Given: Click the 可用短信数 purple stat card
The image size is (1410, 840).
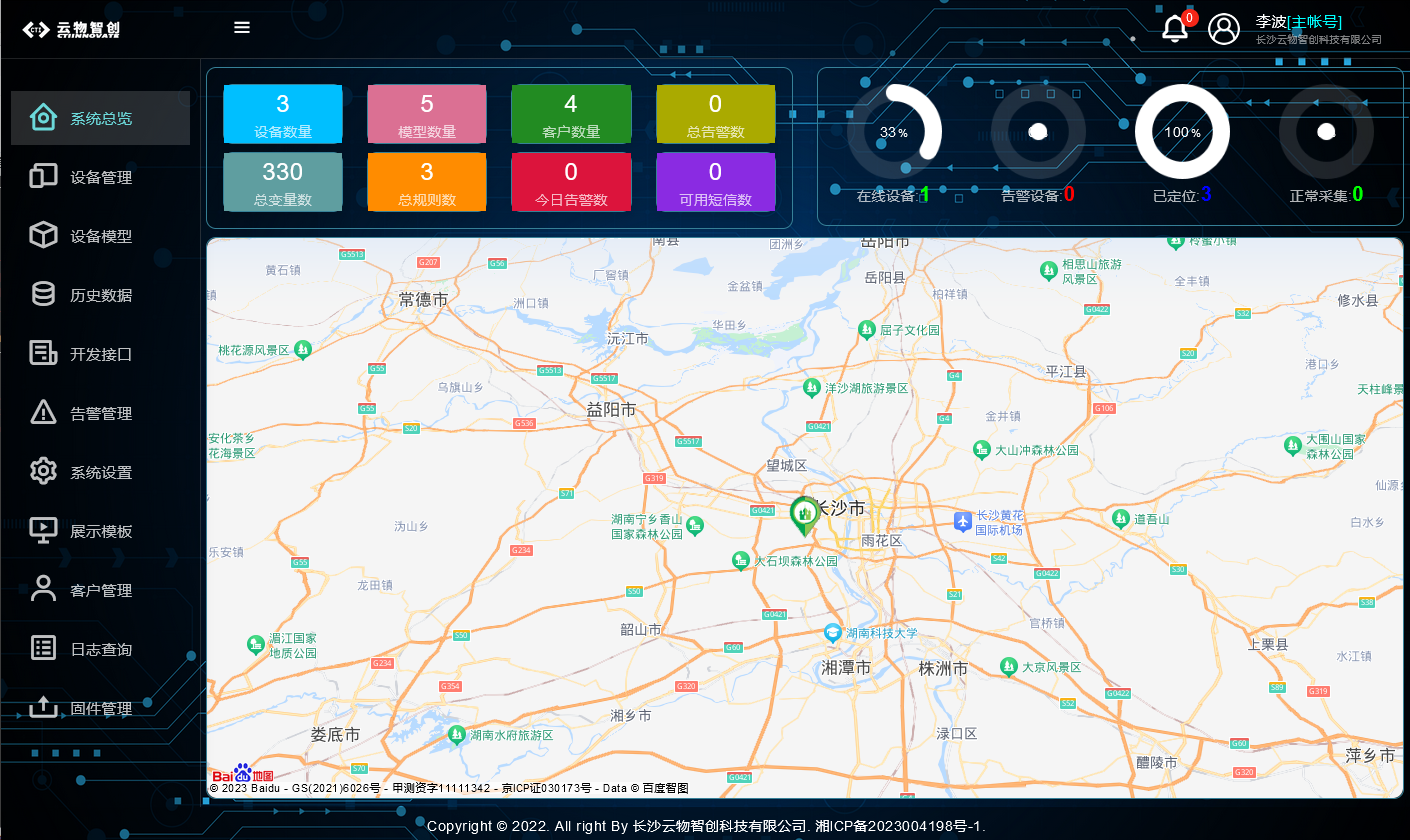Looking at the screenshot, I should pyautogui.click(x=715, y=182).
